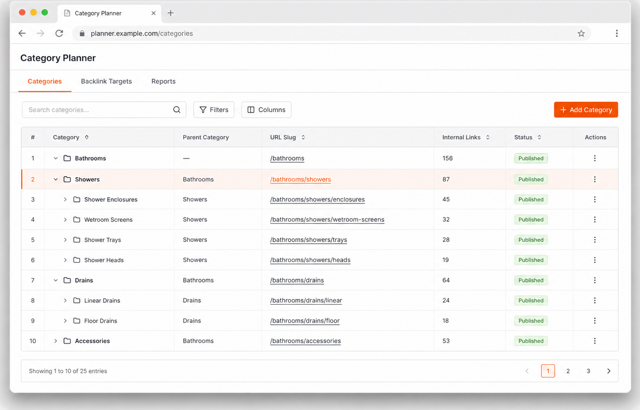Image resolution: width=640 pixels, height=410 pixels.
Task: Expand the Floor Drains category
Action: coord(65,321)
